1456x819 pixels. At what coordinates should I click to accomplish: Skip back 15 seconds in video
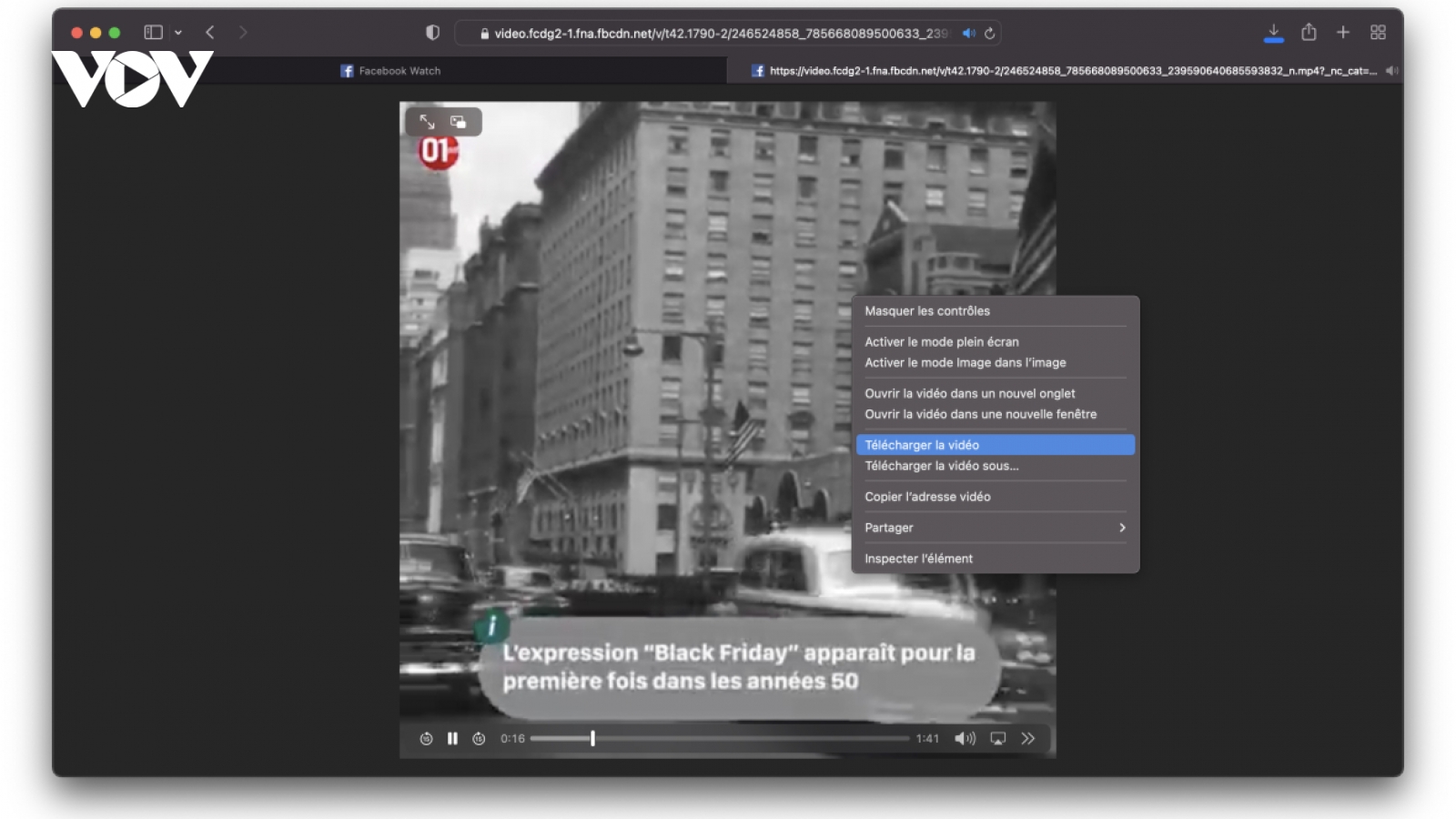coord(426,739)
